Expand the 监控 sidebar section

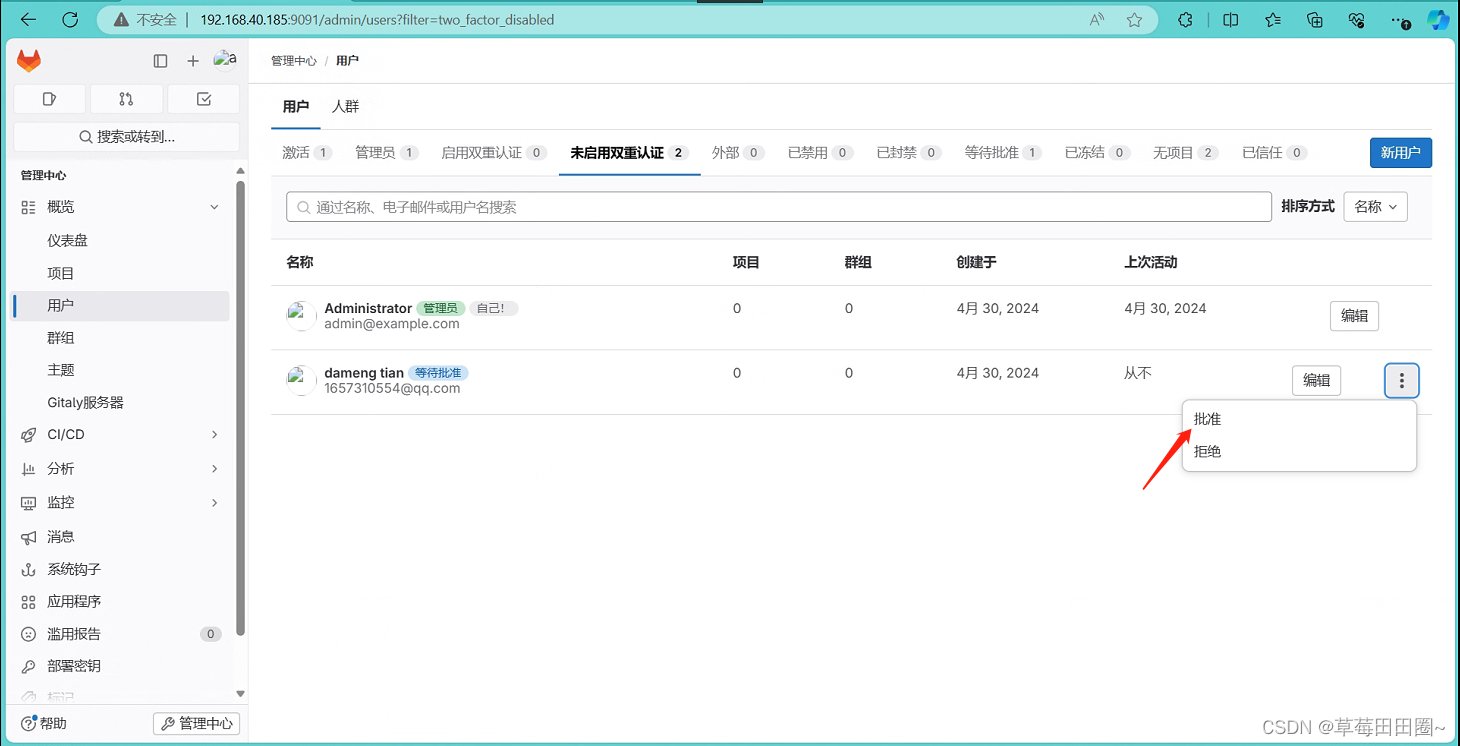pyautogui.click(x=121, y=503)
